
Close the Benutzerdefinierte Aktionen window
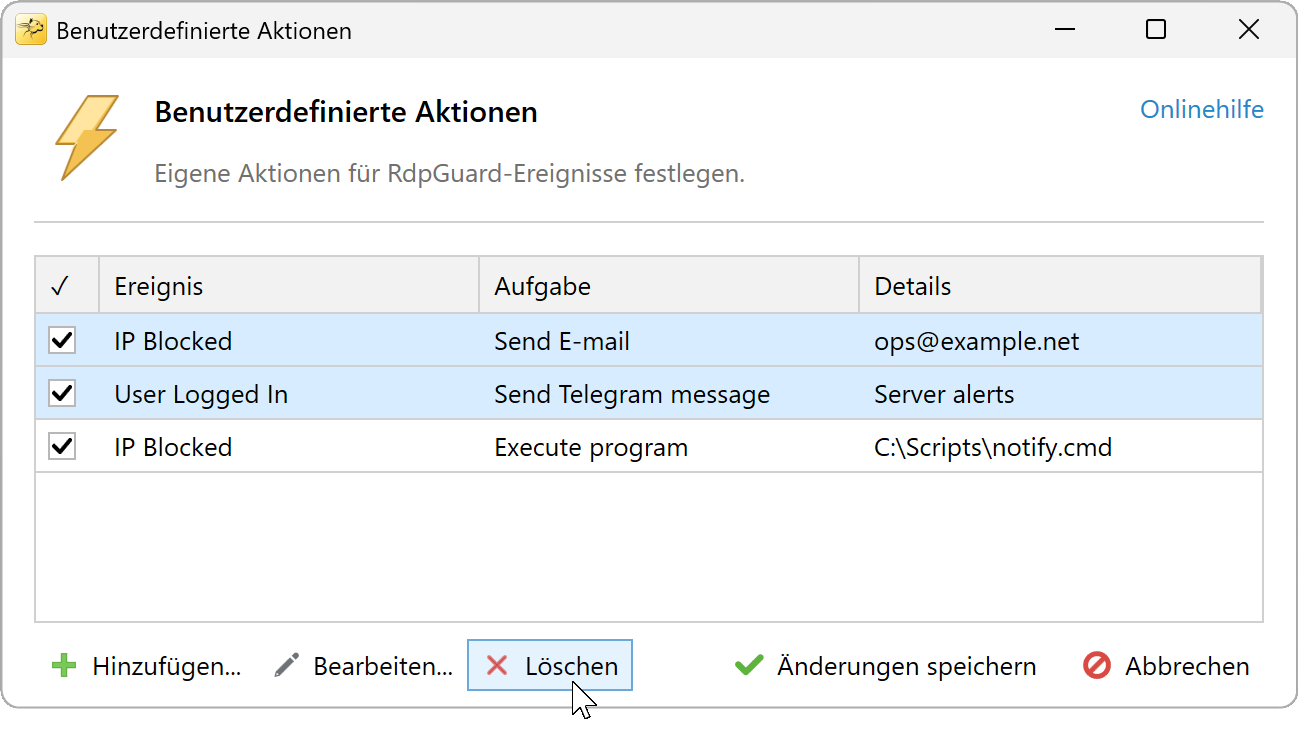click(x=1248, y=30)
